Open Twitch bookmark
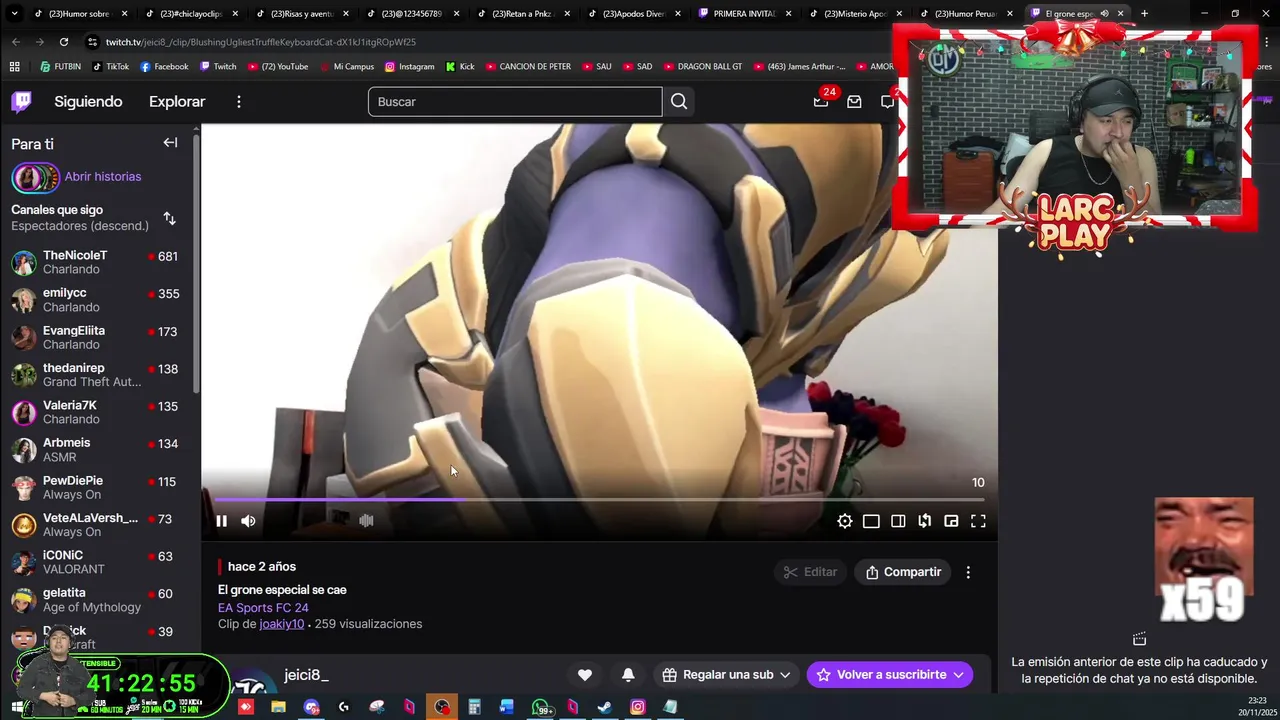1280x720 pixels. tap(218, 66)
